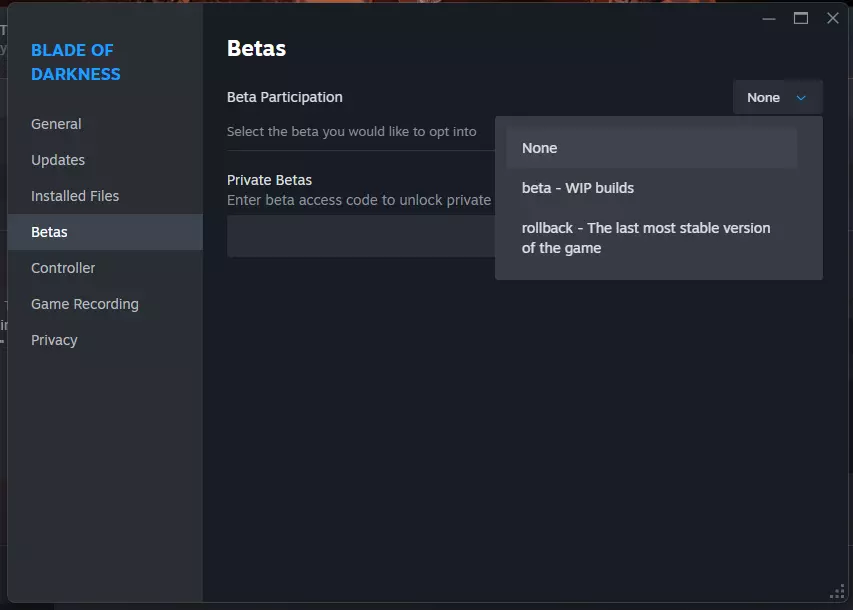
Task: Go to Installed Files
Action: tap(75, 196)
